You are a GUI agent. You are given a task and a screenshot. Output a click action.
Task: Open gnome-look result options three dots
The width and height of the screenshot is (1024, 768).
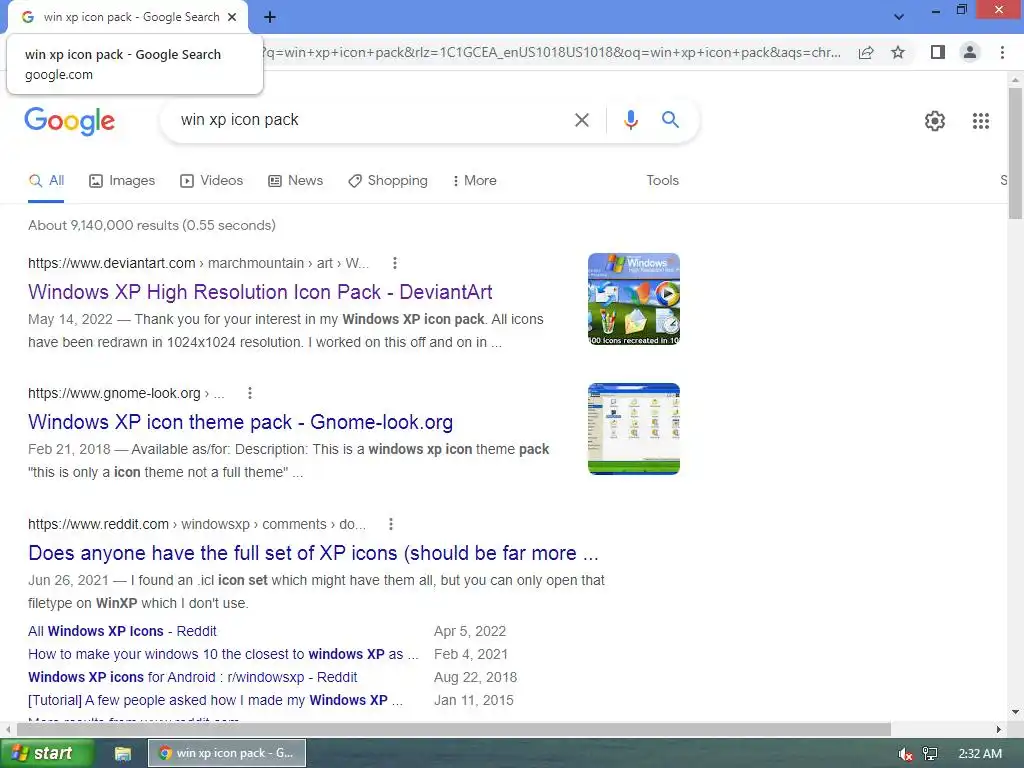(x=249, y=393)
